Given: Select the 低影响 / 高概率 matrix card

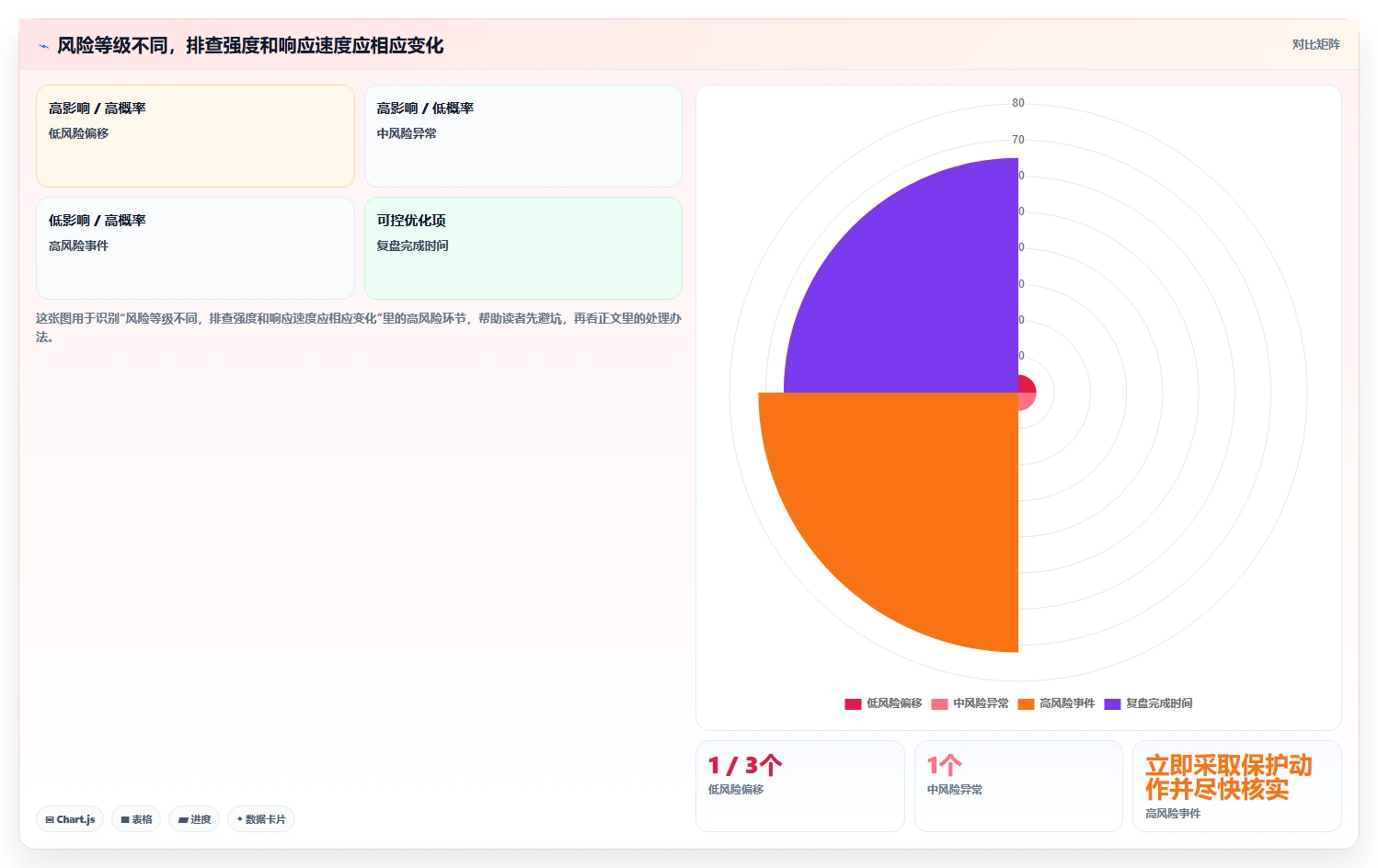Looking at the screenshot, I should click(195, 248).
